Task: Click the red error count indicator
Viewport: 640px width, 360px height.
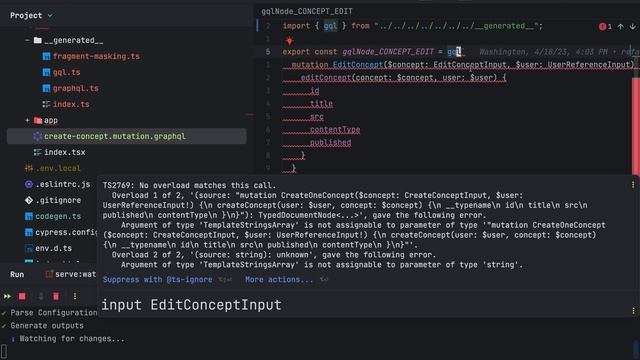Action: [x=605, y=27]
